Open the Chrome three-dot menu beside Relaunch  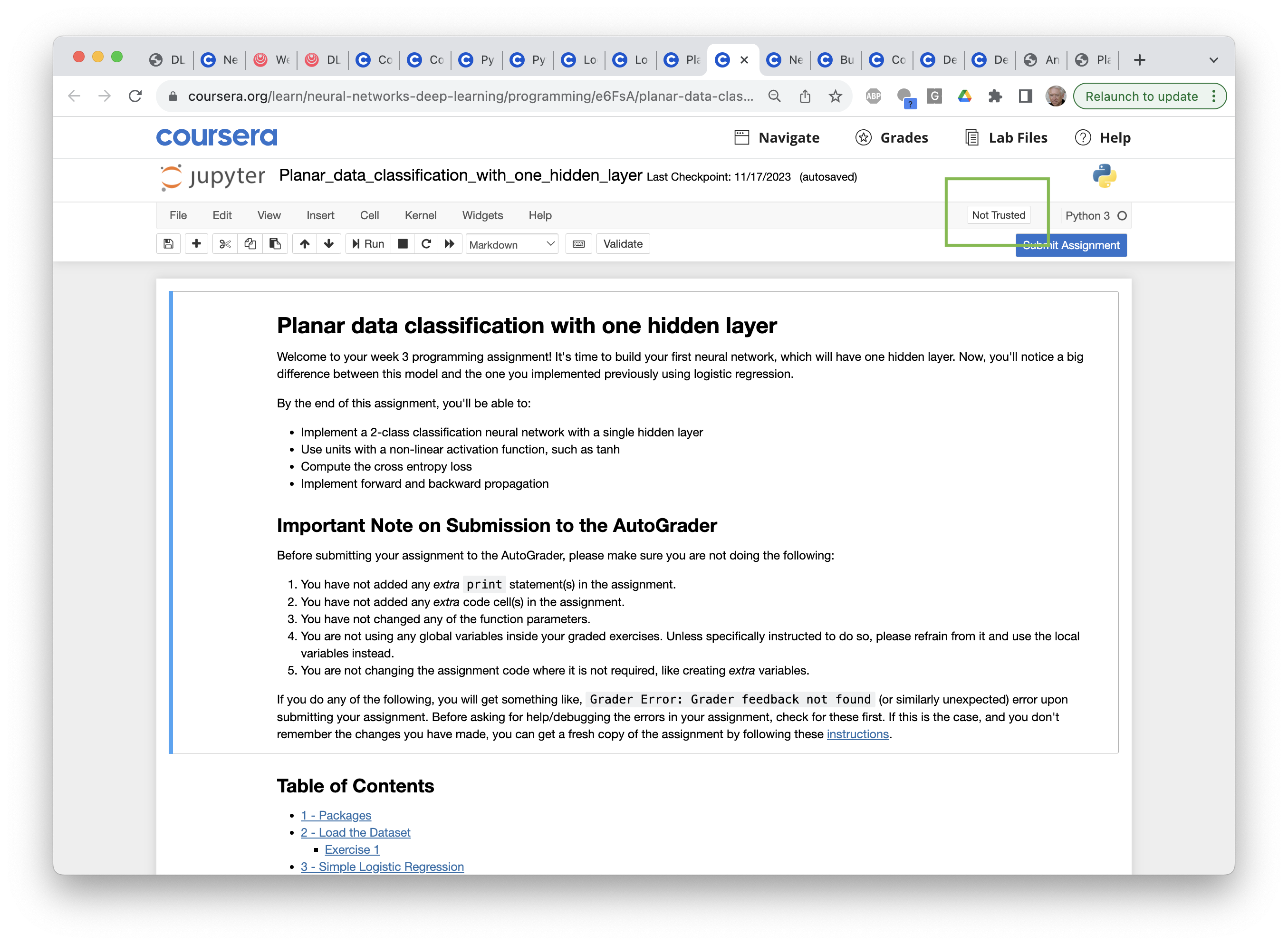point(1214,96)
